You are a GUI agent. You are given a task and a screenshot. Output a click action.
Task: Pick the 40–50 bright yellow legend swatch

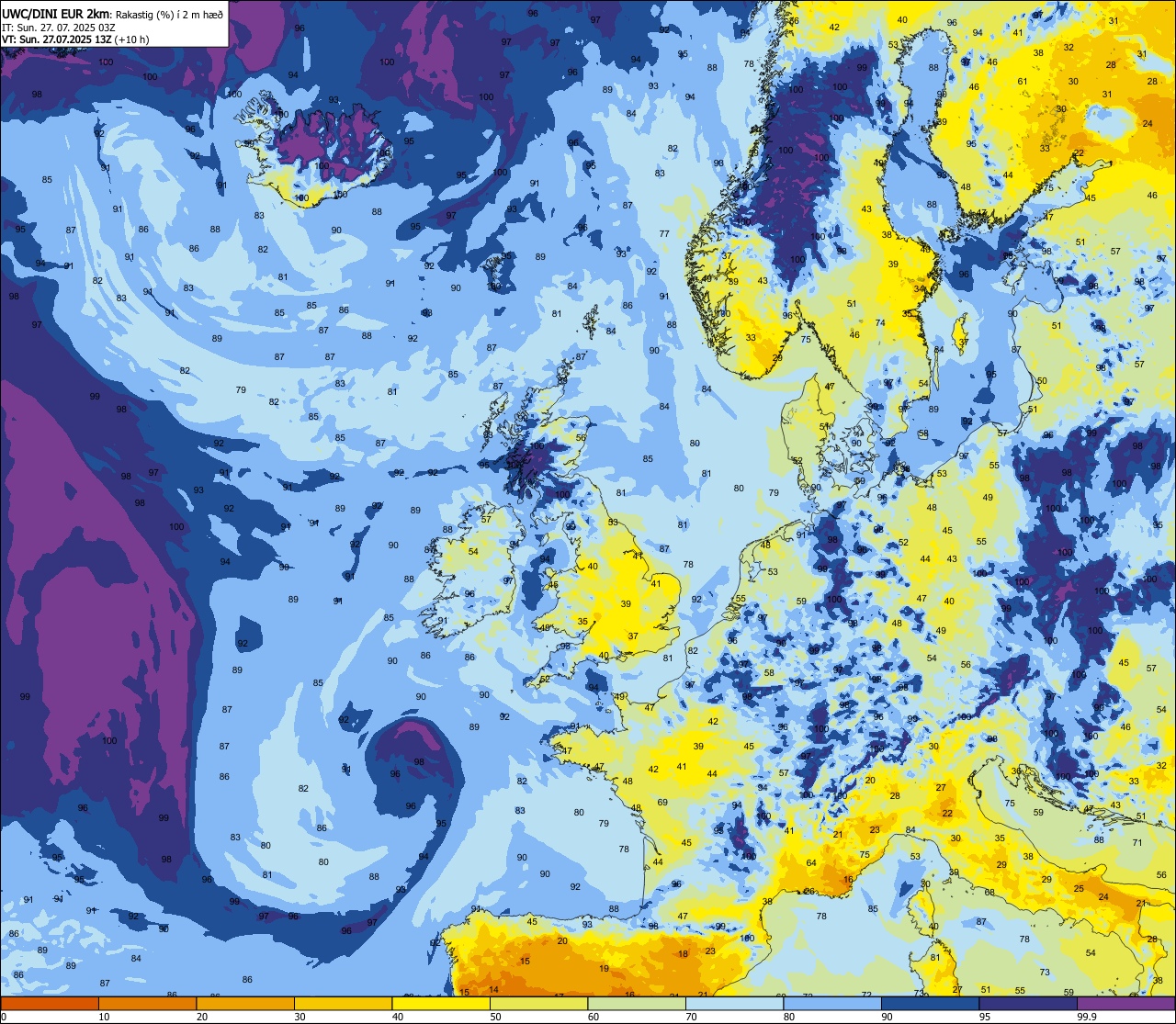click(x=441, y=1005)
